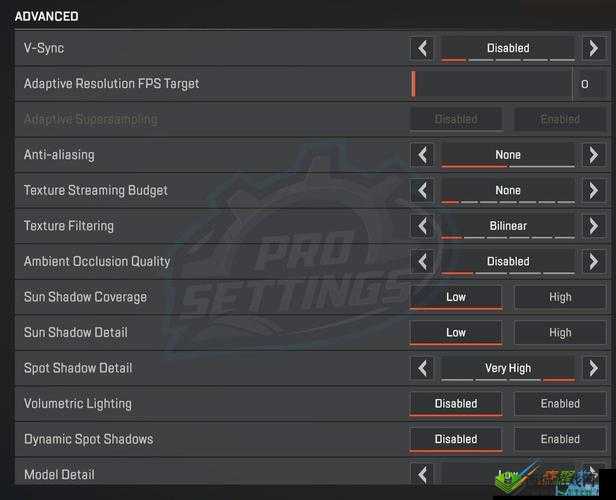Enable Volumetric Lighting
Image resolution: width=616 pixels, height=500 pixels.
pos(560,403)
